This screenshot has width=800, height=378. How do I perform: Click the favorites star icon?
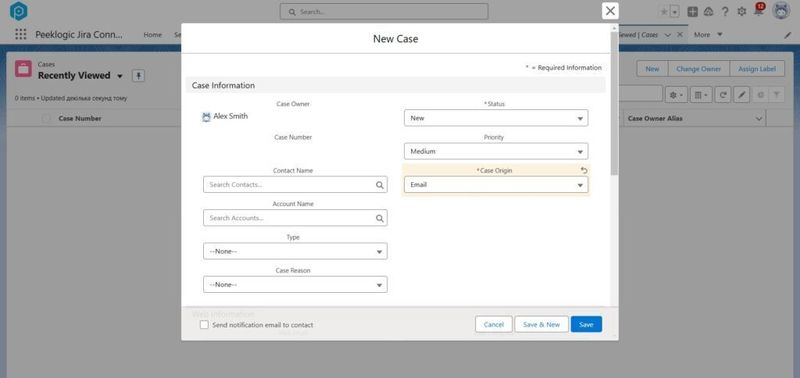(x=664, y=12)
